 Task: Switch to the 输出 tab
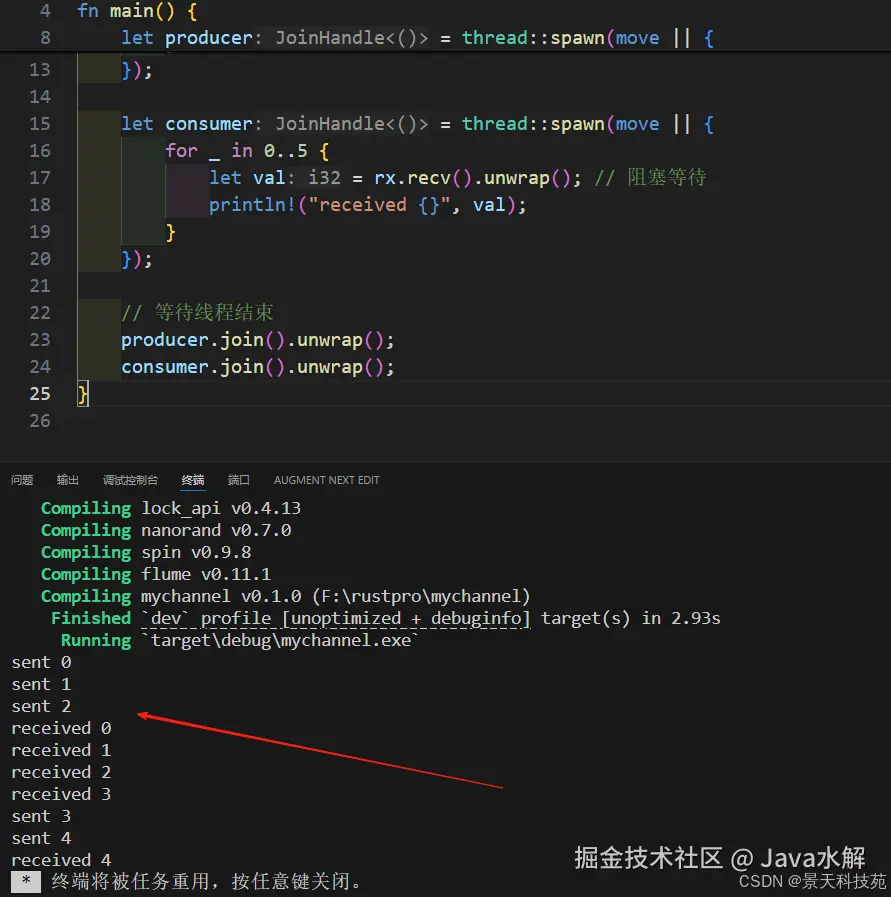pyautogui.click(x=67, y=480)
